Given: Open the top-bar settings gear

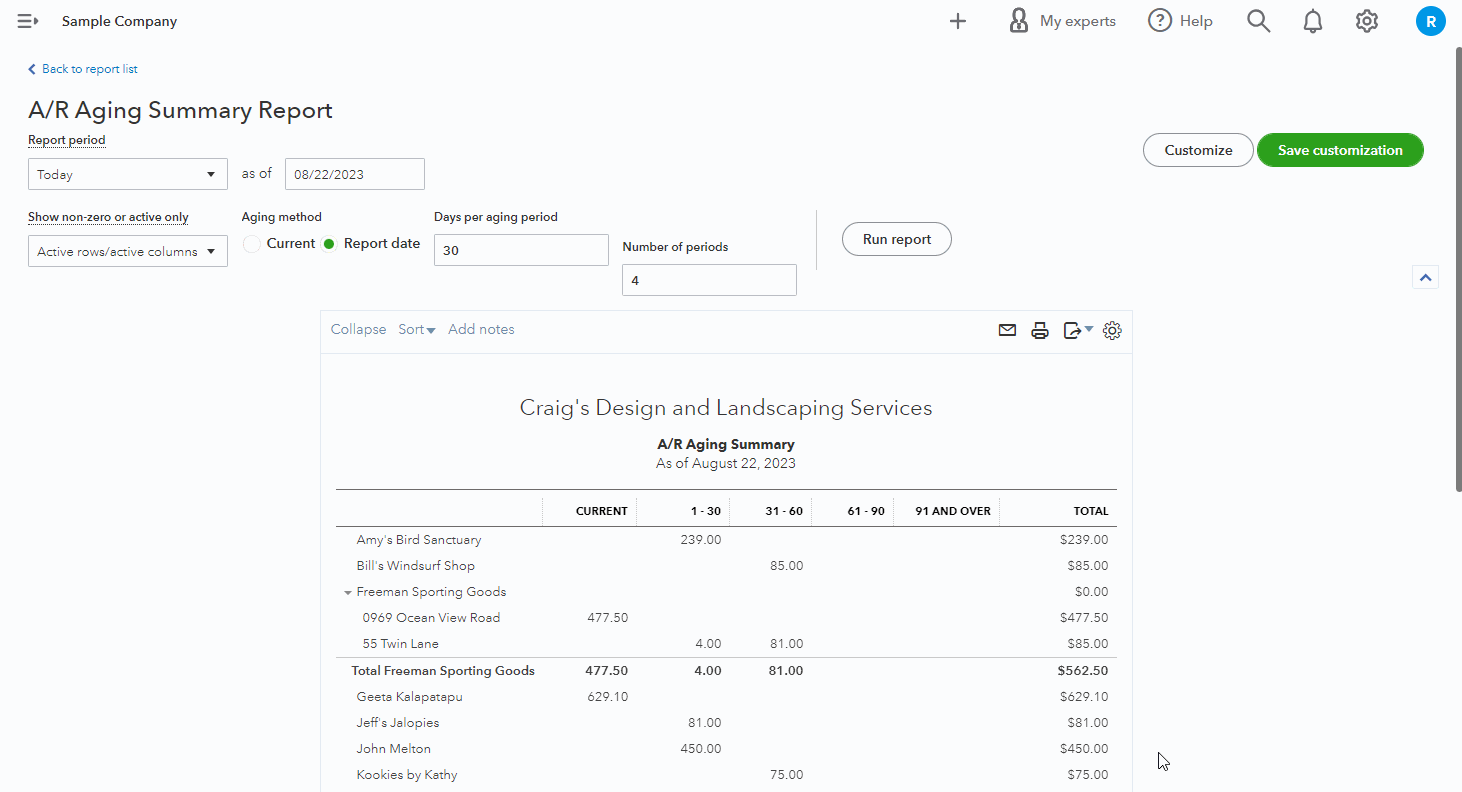Looking at the screenshot, I should click(x=1367, y=21).
